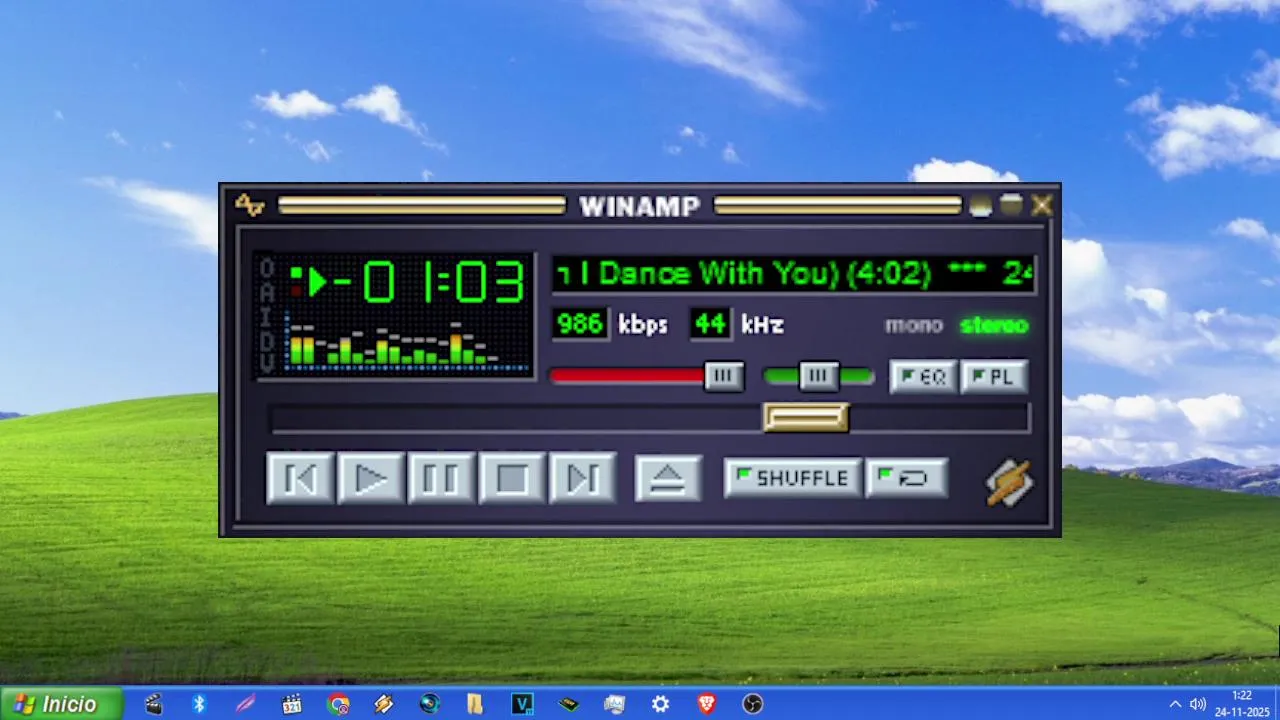Click the time display showing -01:03

428,282
